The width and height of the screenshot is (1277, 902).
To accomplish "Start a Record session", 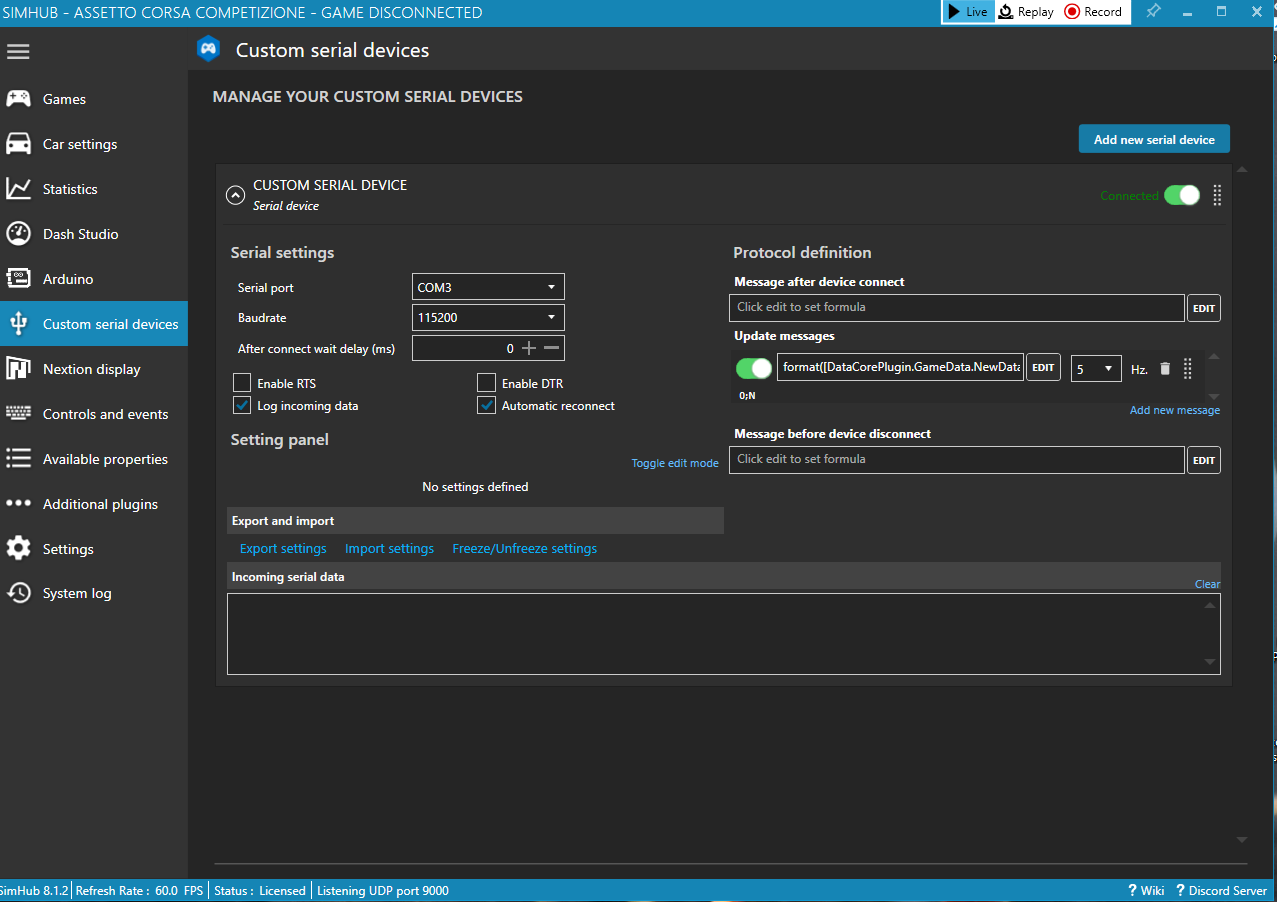I will tap(1092, 12).
